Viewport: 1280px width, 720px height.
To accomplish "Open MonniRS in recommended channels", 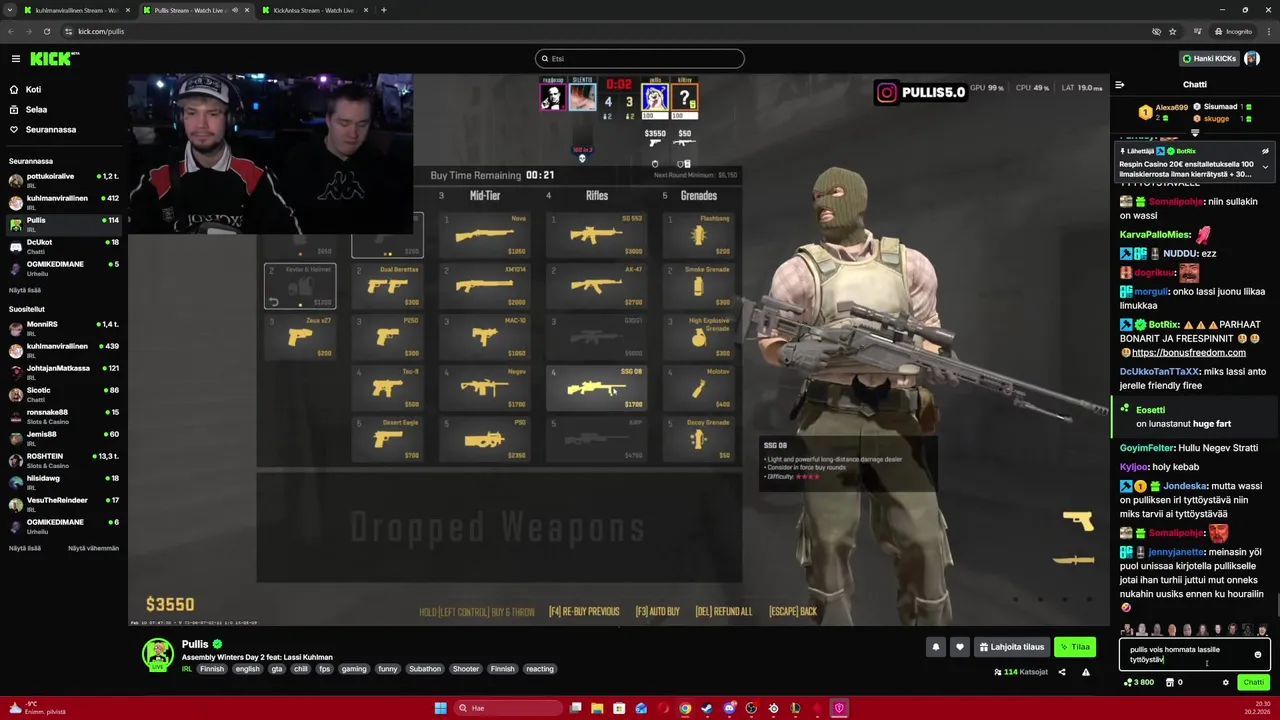I will [x=64, y=328].
